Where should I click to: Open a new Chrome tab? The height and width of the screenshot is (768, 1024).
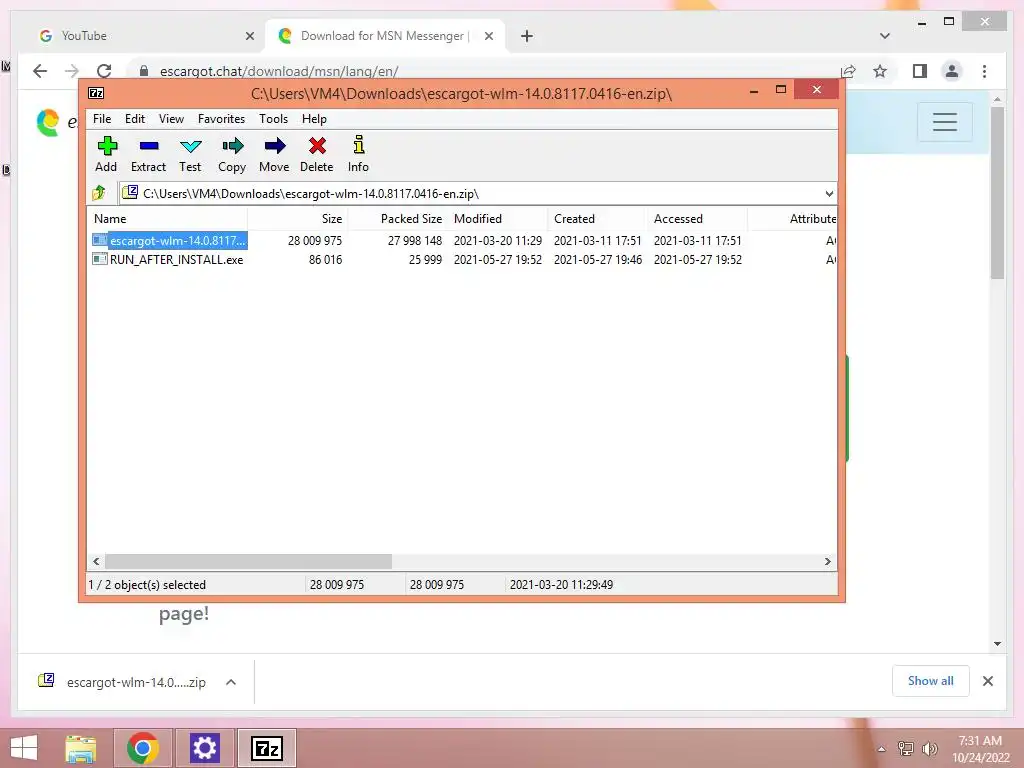527,36
